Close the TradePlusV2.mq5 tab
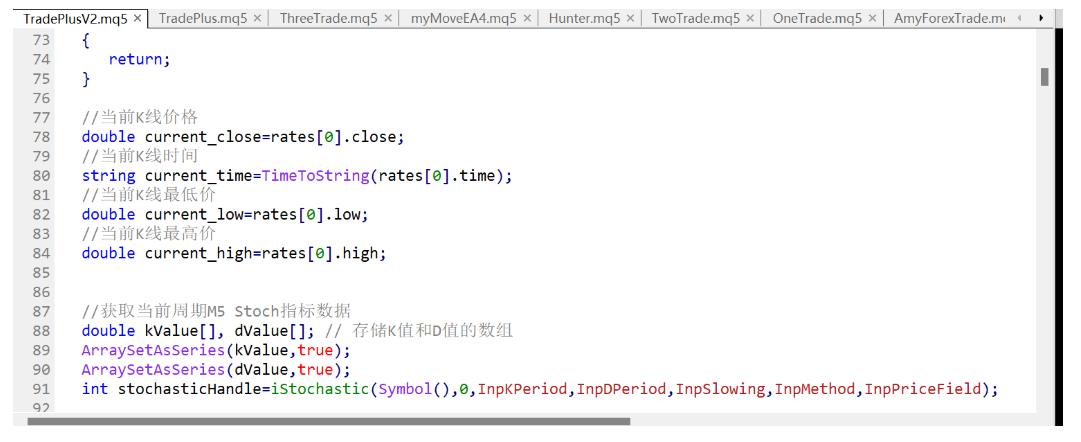Viewport: 1081px width, 442px height. (x=138, y=19)
